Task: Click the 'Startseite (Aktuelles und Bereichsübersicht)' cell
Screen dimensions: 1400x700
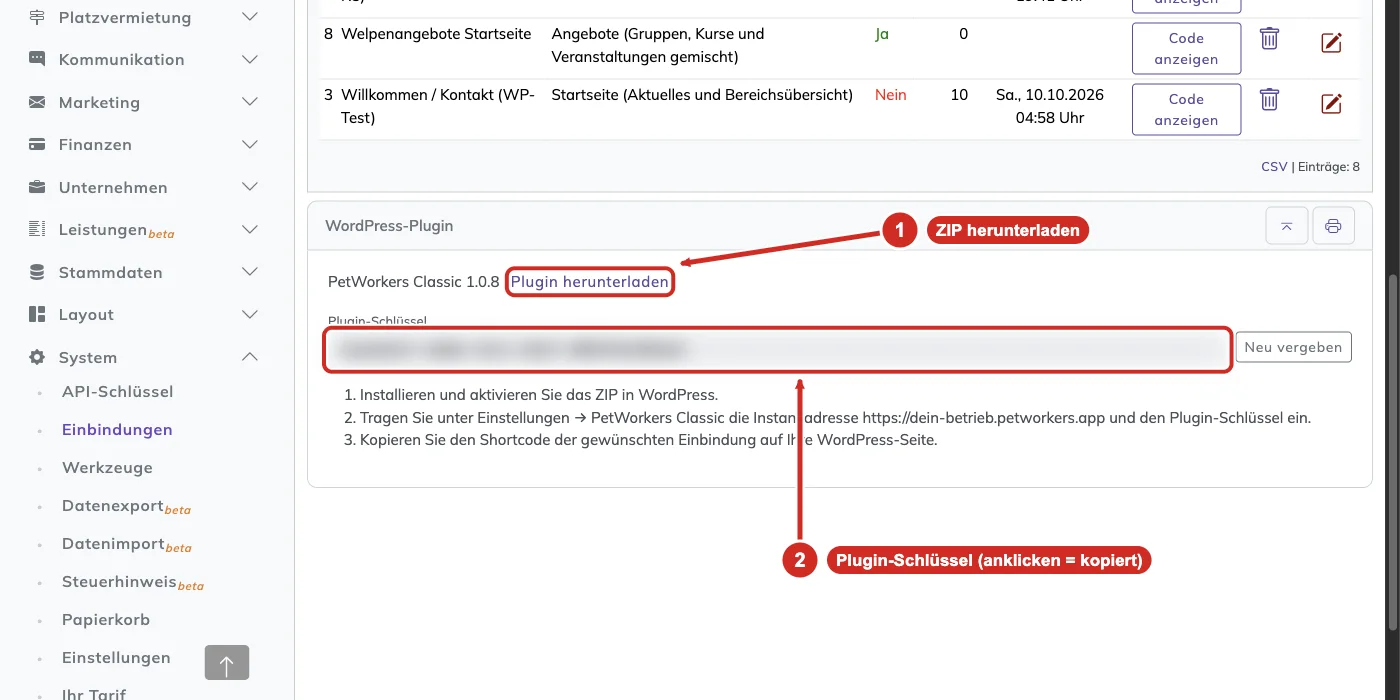Action: tap(702, 95)
